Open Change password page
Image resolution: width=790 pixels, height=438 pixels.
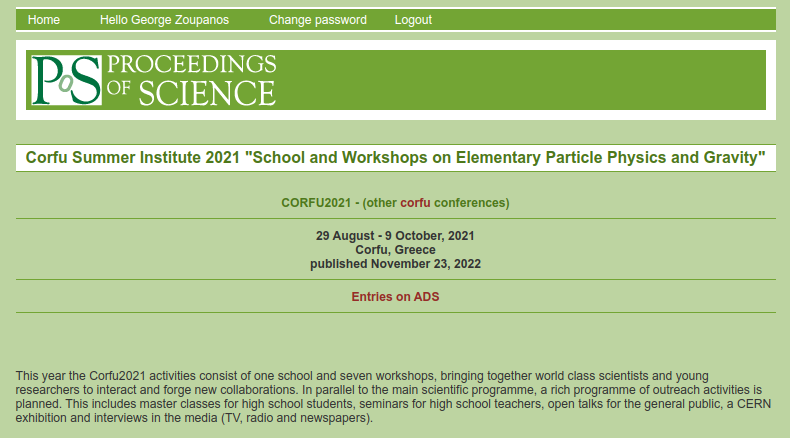(317, 20)
